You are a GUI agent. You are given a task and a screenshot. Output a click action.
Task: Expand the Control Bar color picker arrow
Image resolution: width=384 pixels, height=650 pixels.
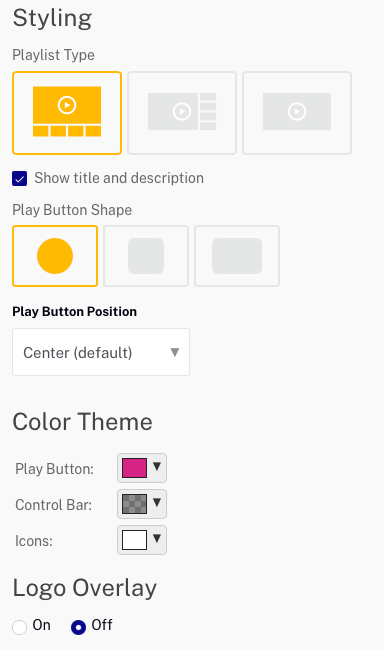click(x=157, y=503)
